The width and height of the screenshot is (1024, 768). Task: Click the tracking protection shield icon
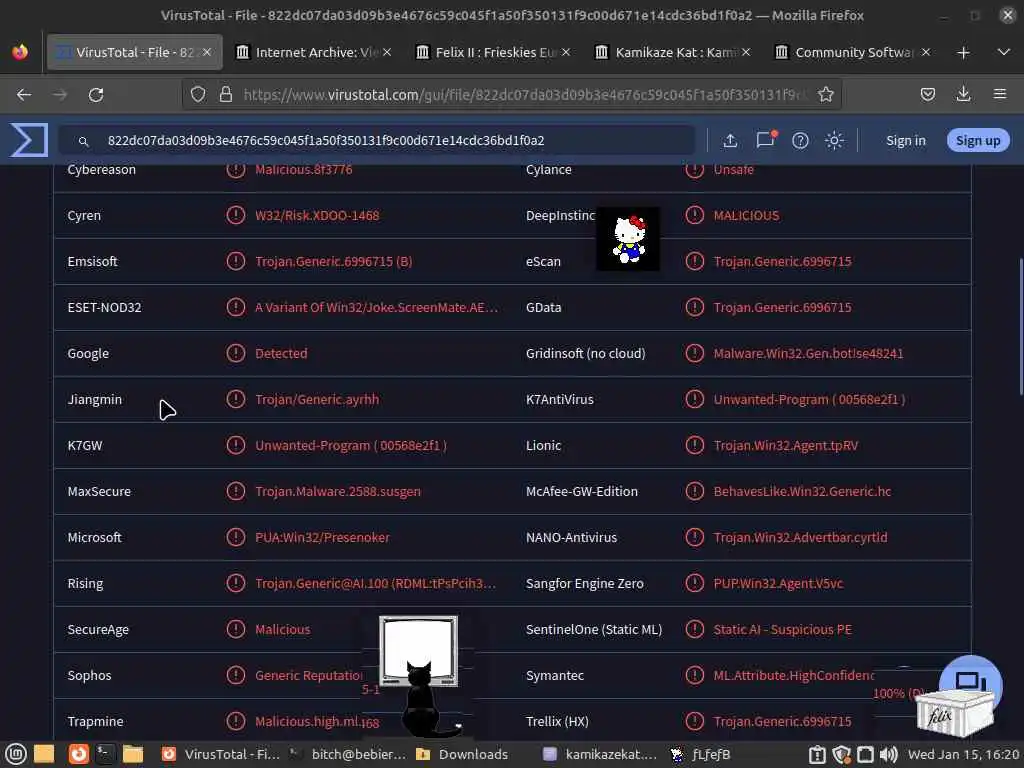(198, 95)
